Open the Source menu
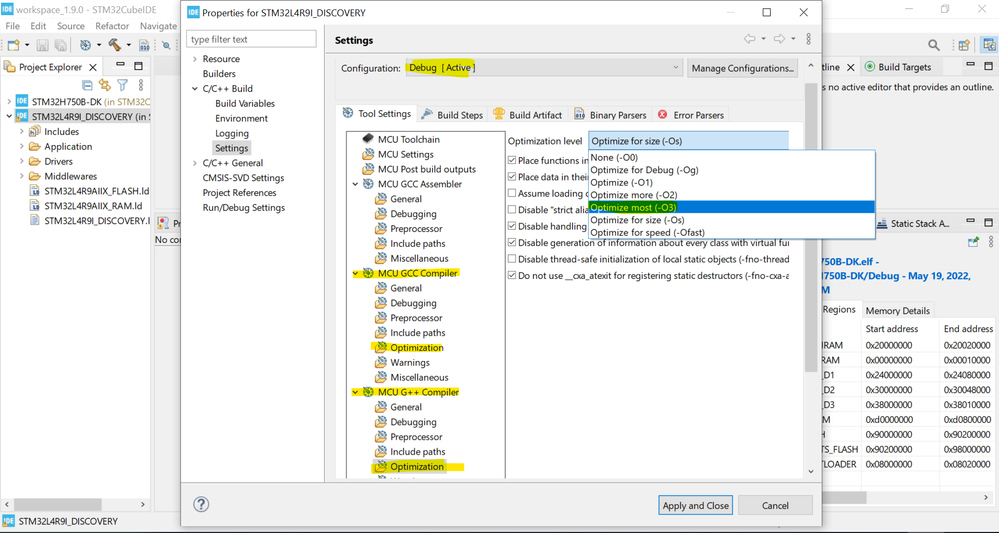The image size is (999, 533). 71,26
